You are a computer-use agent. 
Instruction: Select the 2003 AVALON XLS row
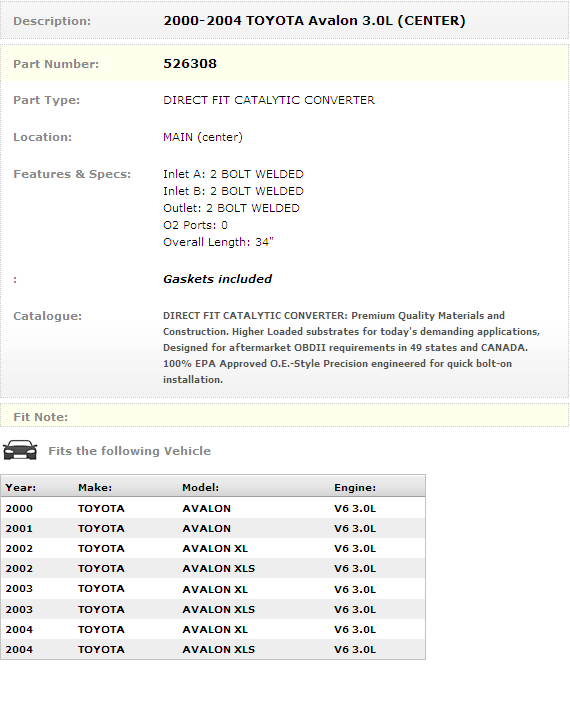pos(213,609)
